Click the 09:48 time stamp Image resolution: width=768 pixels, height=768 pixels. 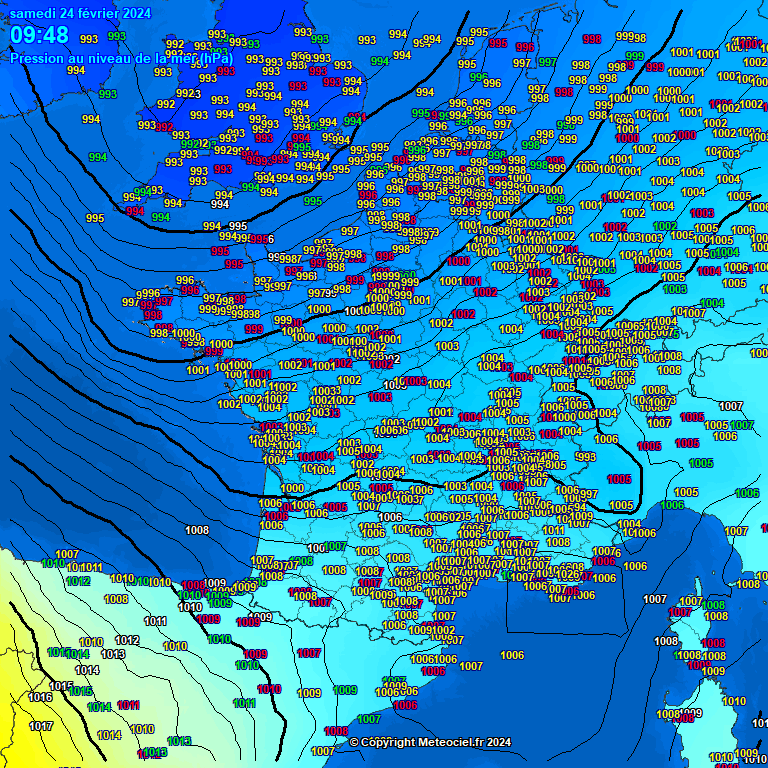coord(40,36)
